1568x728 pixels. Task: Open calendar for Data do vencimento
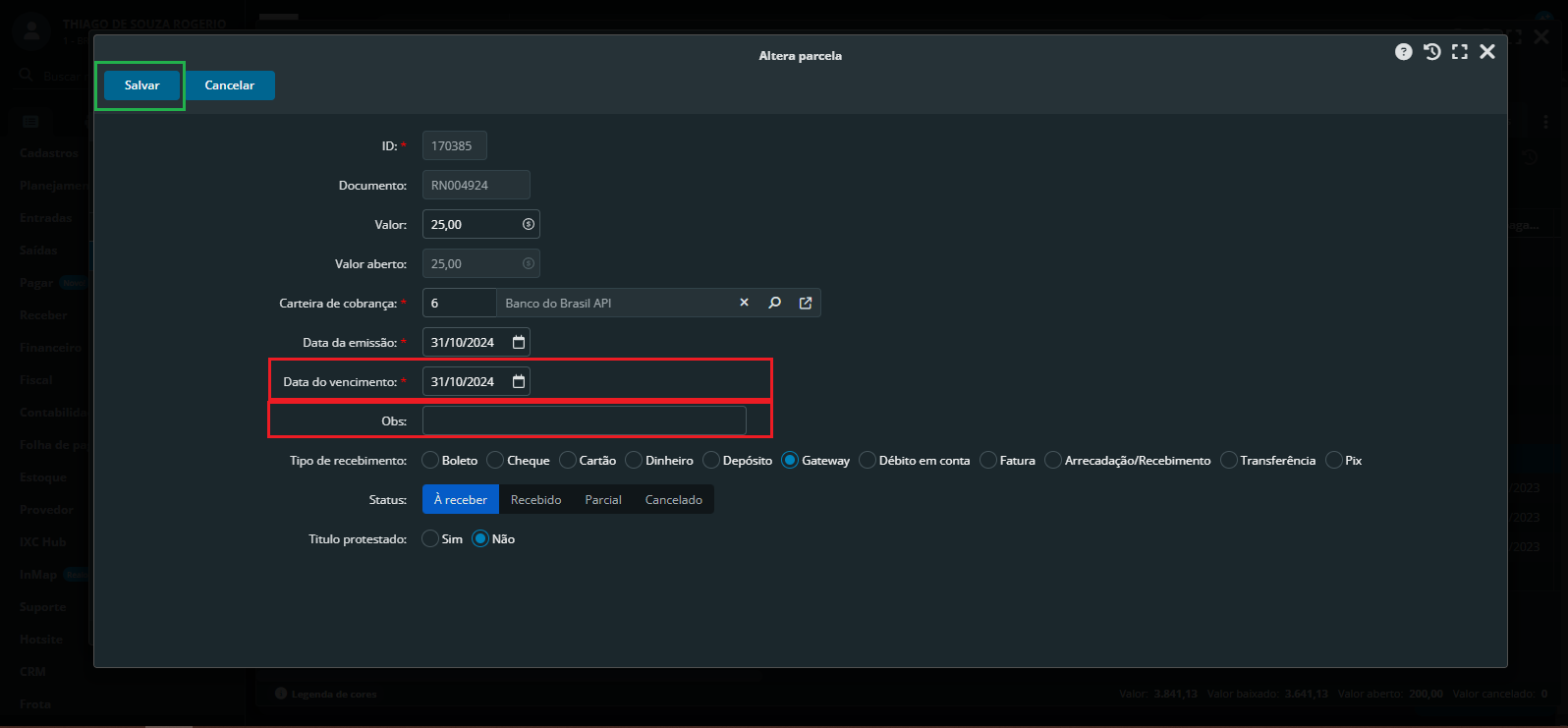519,381
